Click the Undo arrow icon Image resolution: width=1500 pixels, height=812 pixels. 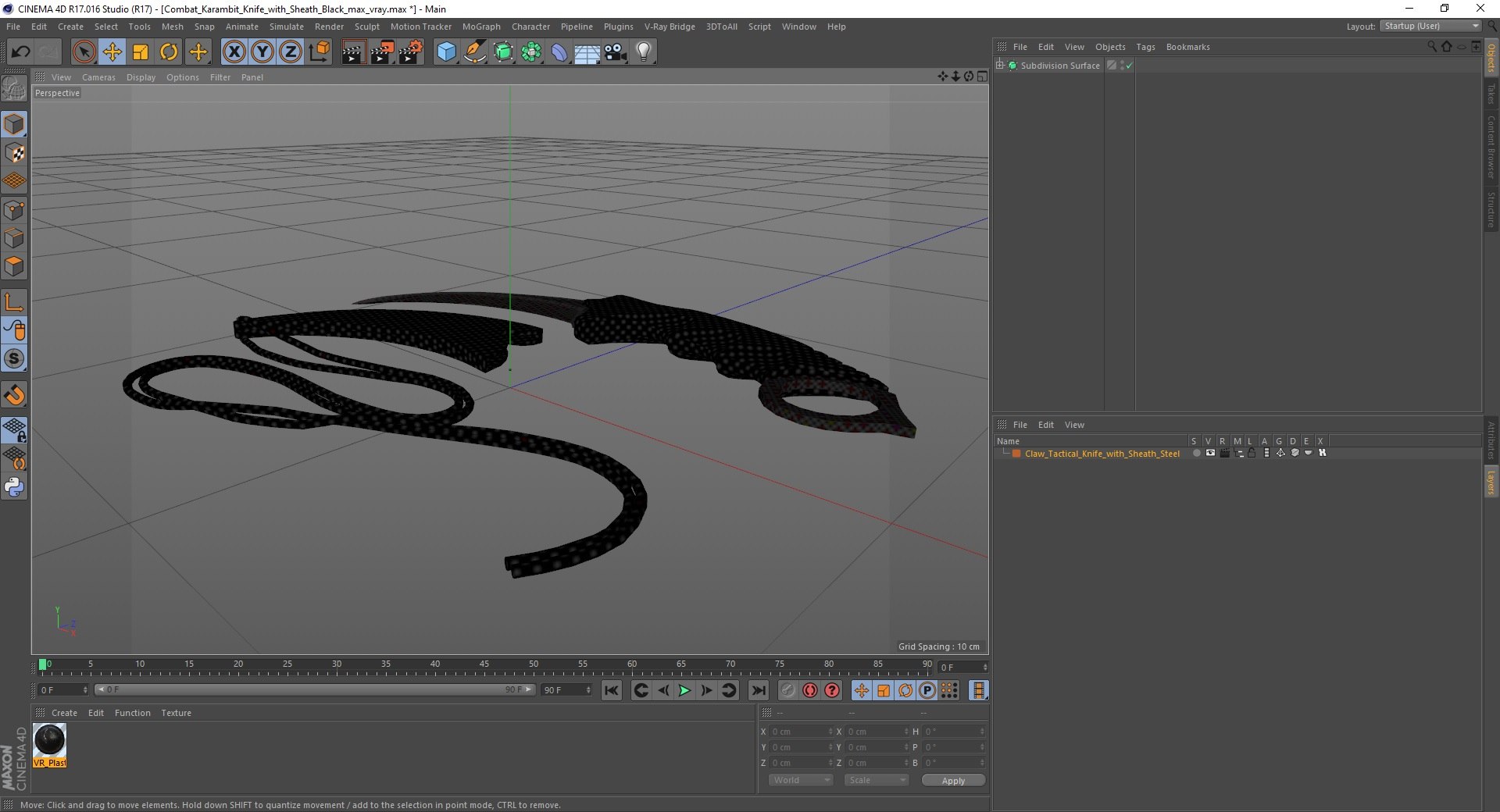[x=21, y=52]
